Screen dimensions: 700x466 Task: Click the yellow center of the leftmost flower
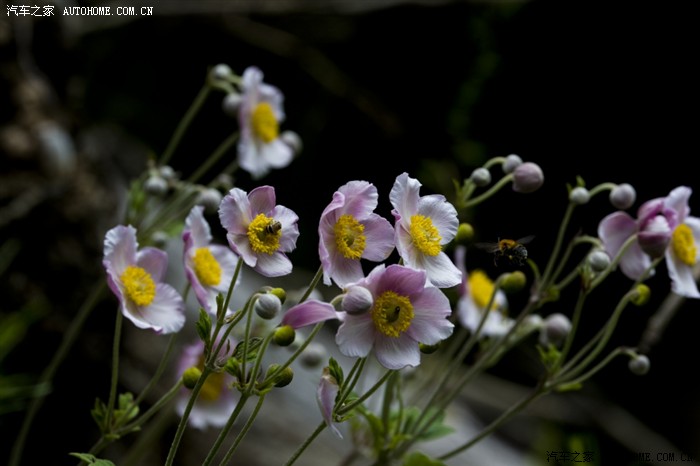pos(138,286)
